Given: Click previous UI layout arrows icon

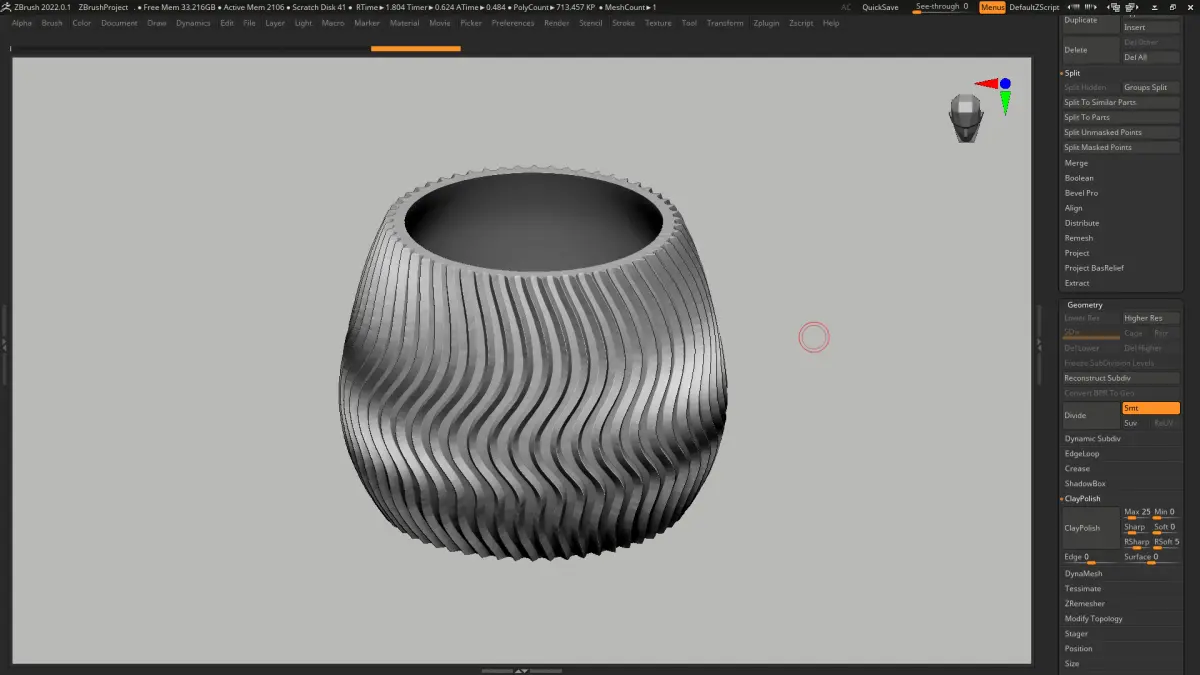Looking at the screenshot, I should click(x=1114, y=7).
